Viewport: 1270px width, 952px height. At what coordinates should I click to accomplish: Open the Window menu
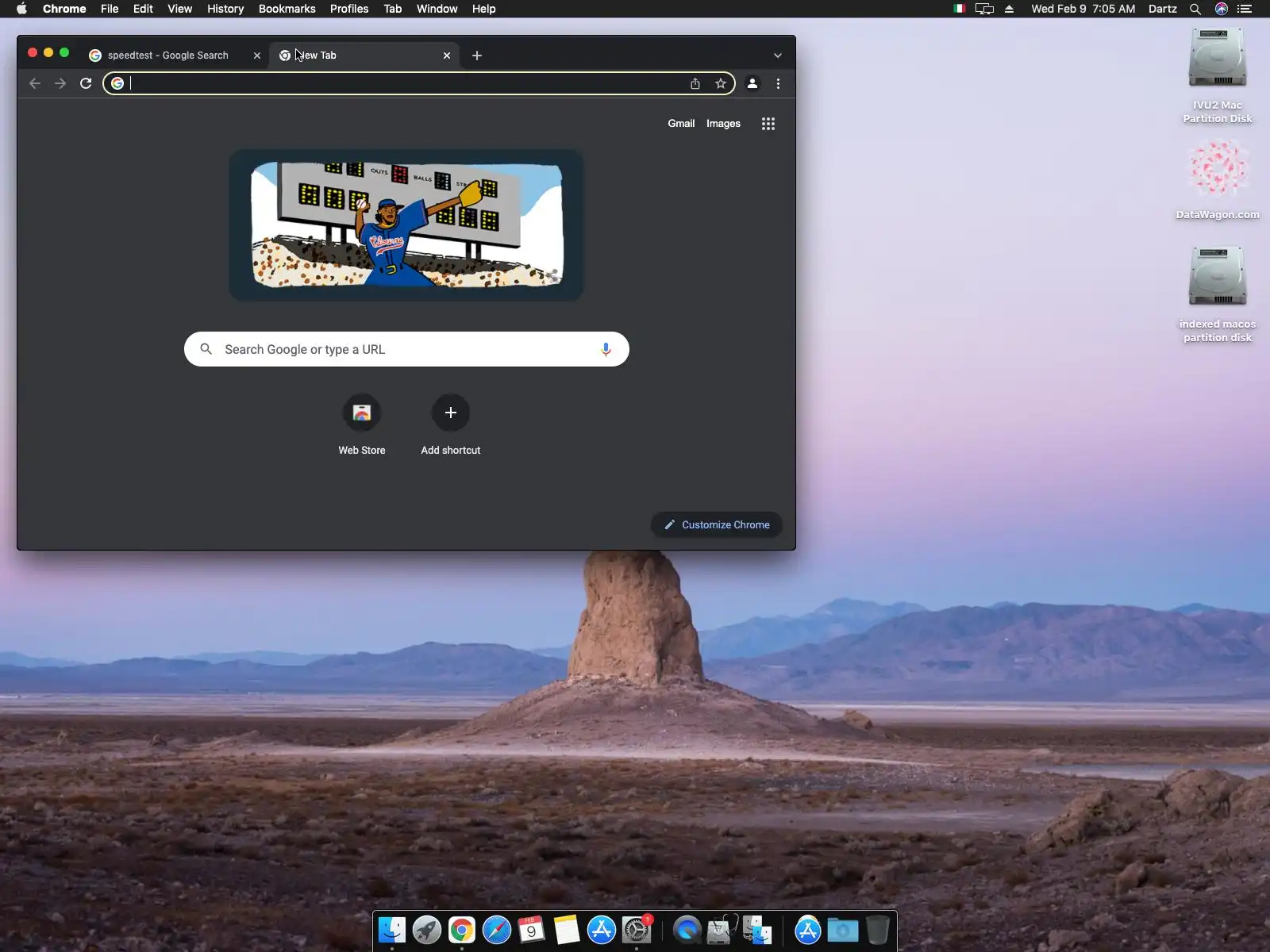click(437, 9)
